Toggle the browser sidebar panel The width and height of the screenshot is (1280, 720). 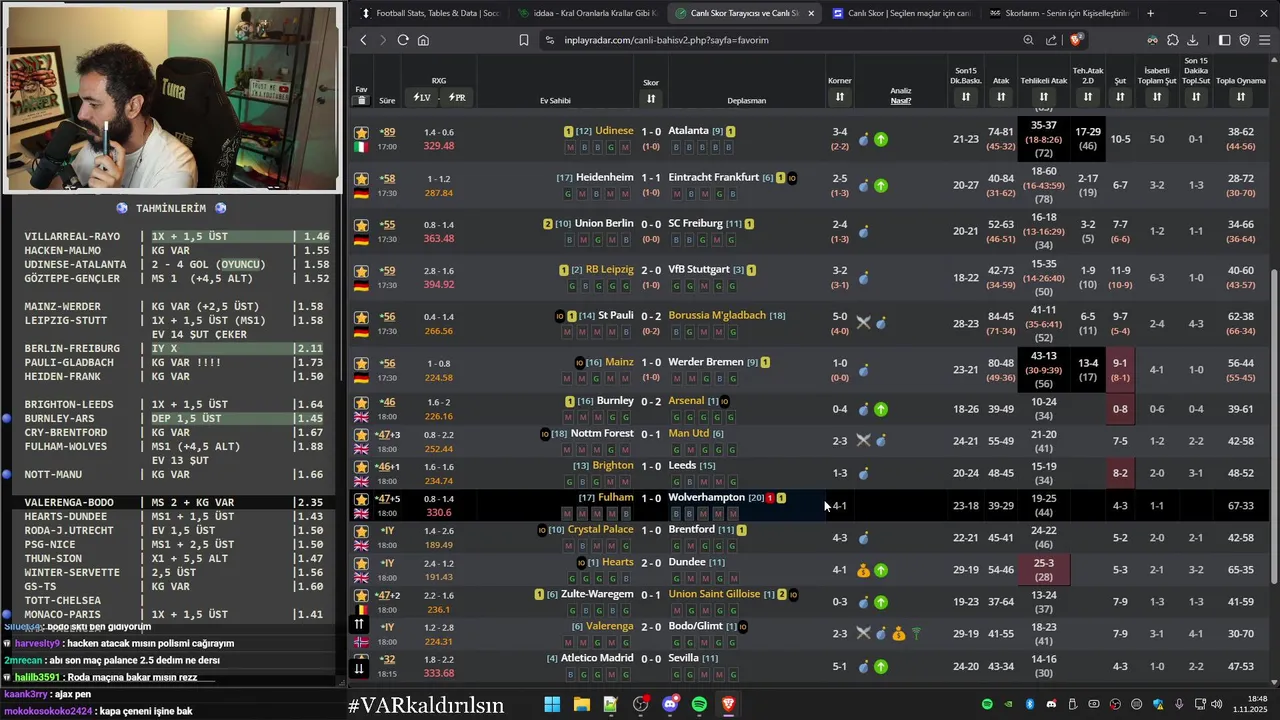point(1225,40)
